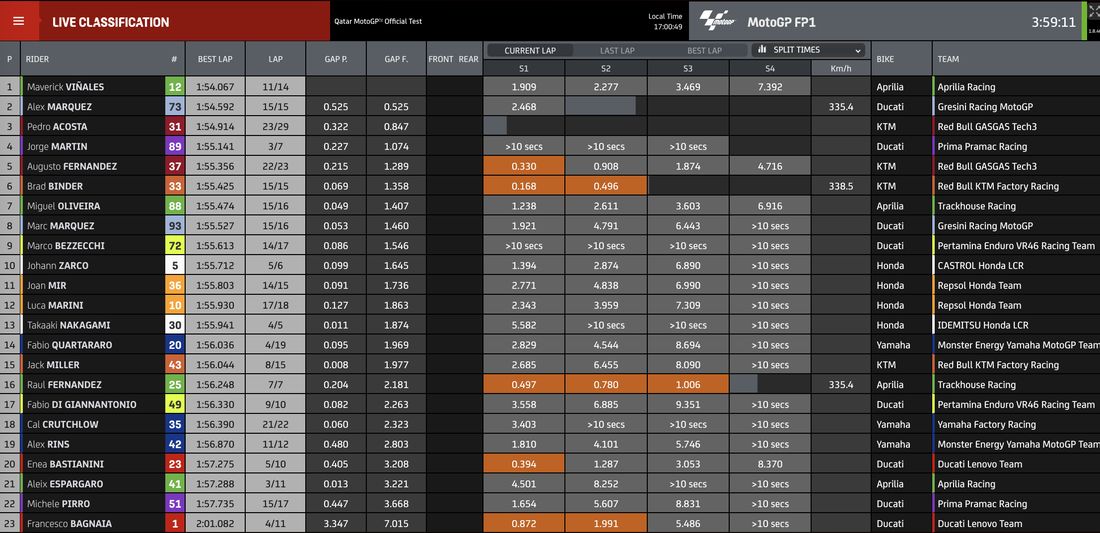Click the S3 sector header

tap(688, 68)
